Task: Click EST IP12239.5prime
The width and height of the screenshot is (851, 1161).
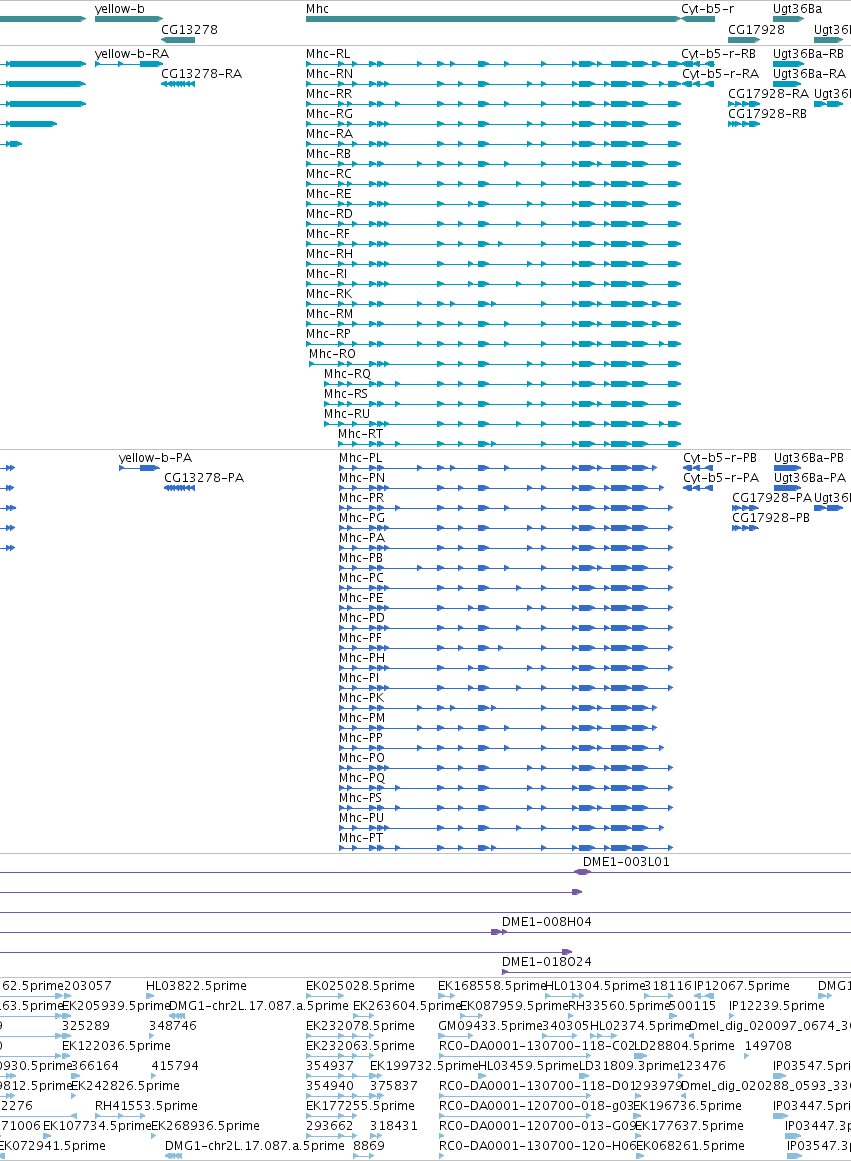Action: click(777, 1006)
